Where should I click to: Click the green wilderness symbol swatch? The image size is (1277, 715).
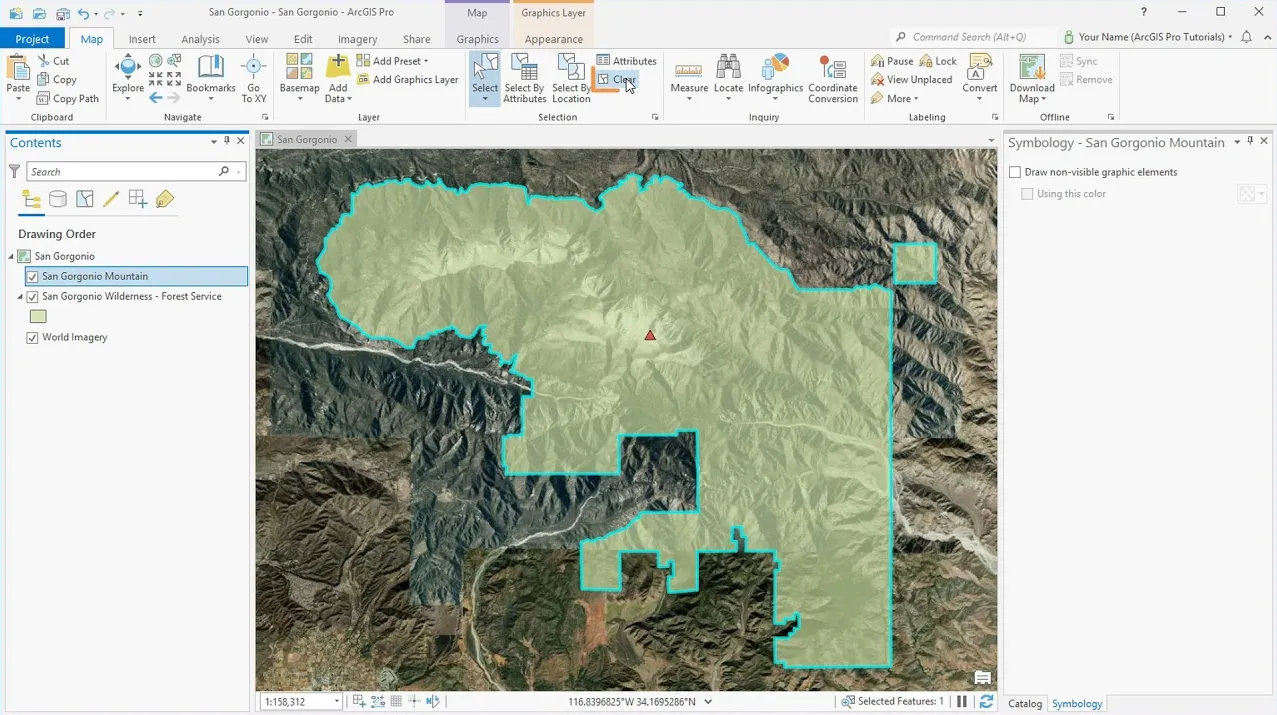click(x=38, y=317)
